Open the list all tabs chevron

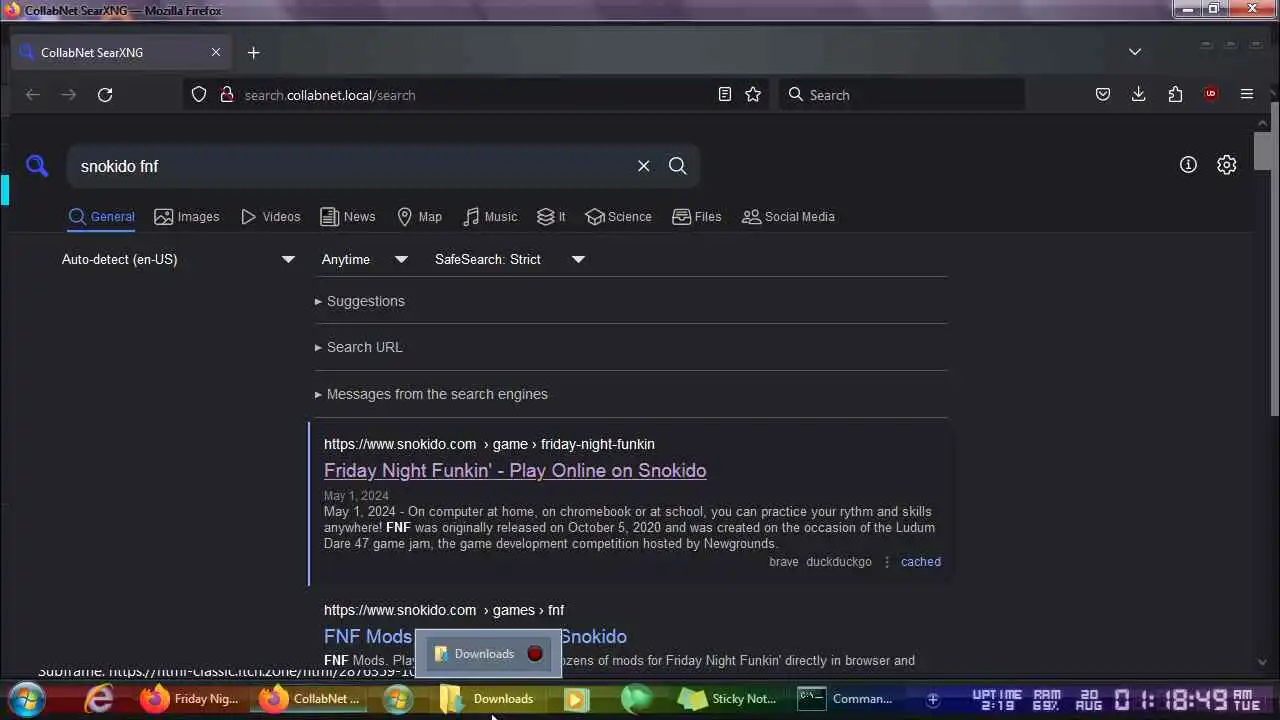tap(1135, 52)
